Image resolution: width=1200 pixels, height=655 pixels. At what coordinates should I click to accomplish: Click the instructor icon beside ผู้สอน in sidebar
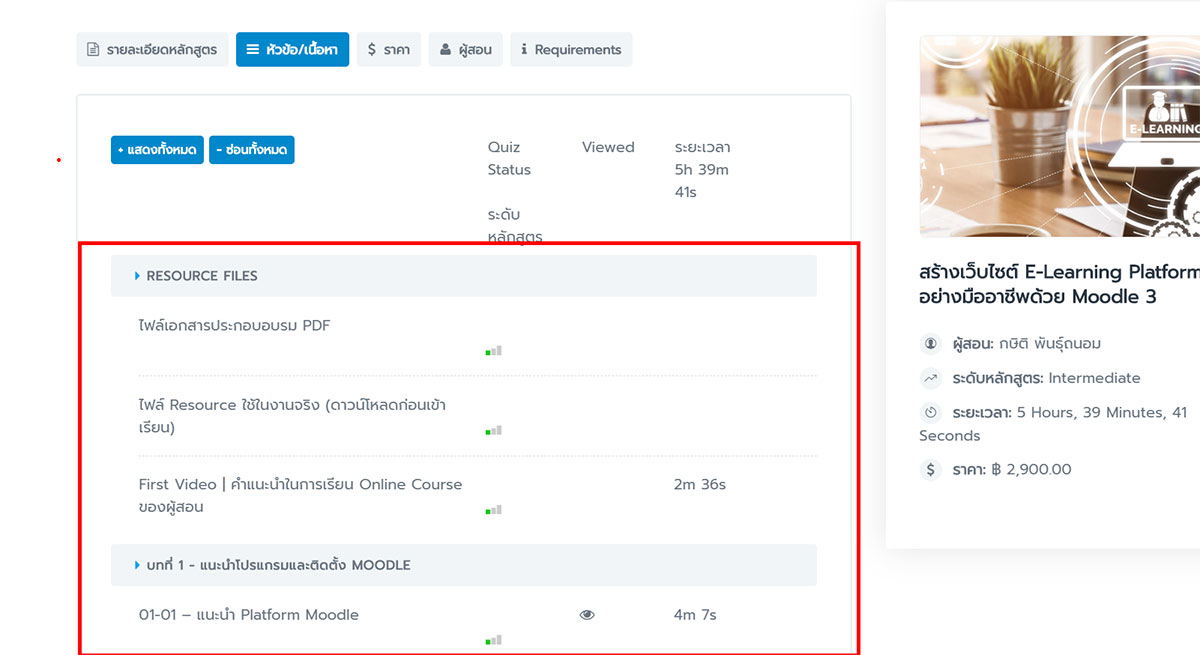(930, 345)
